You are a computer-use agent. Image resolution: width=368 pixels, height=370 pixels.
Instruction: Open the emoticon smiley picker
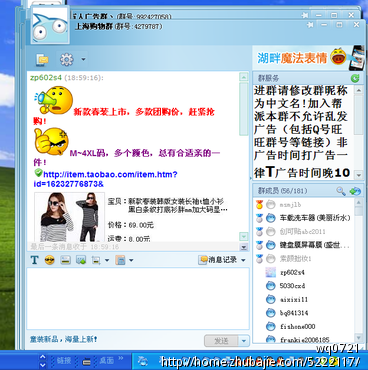[50, 260]
